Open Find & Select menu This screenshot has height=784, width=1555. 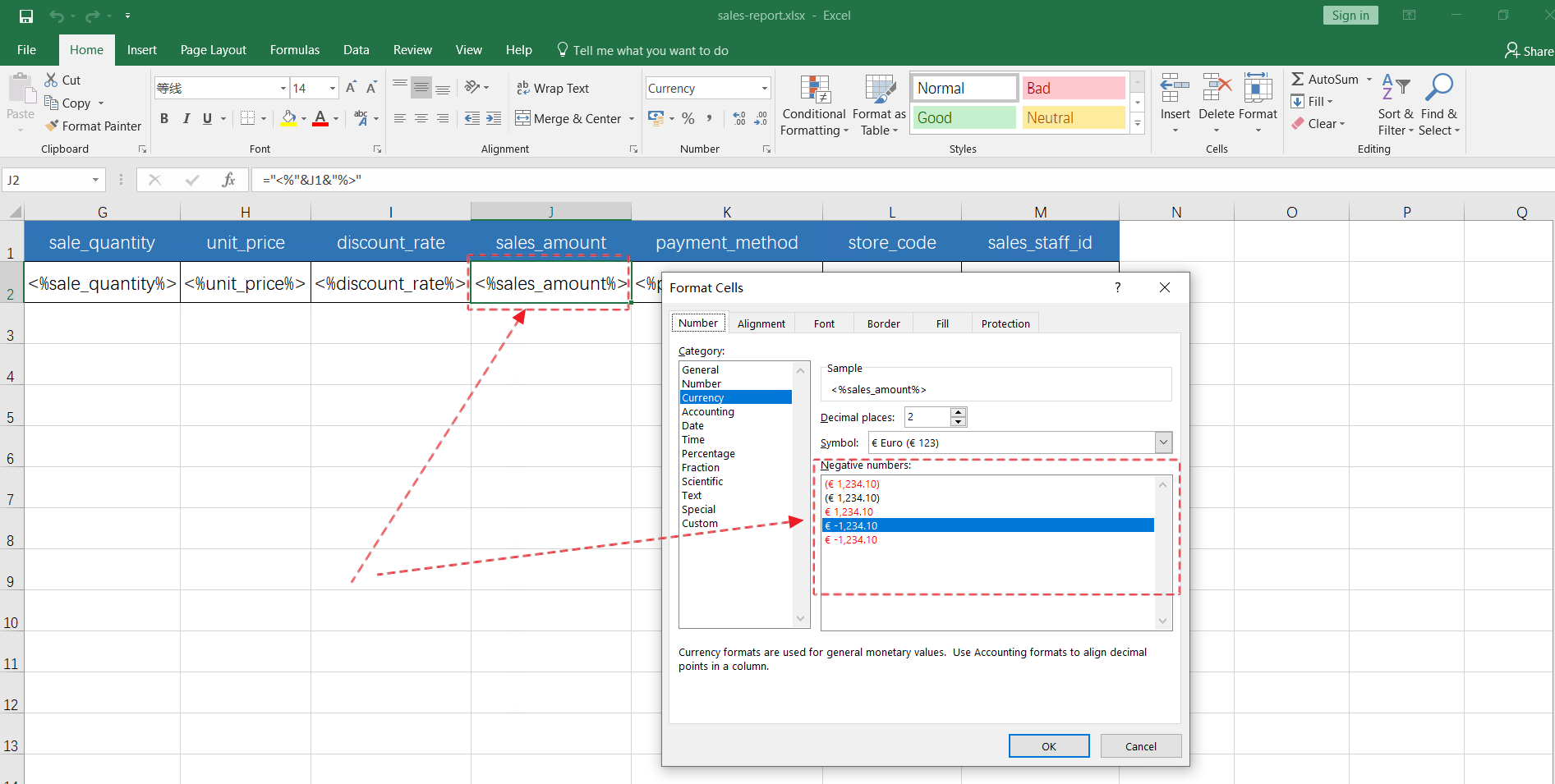[x=1439, y=105]
